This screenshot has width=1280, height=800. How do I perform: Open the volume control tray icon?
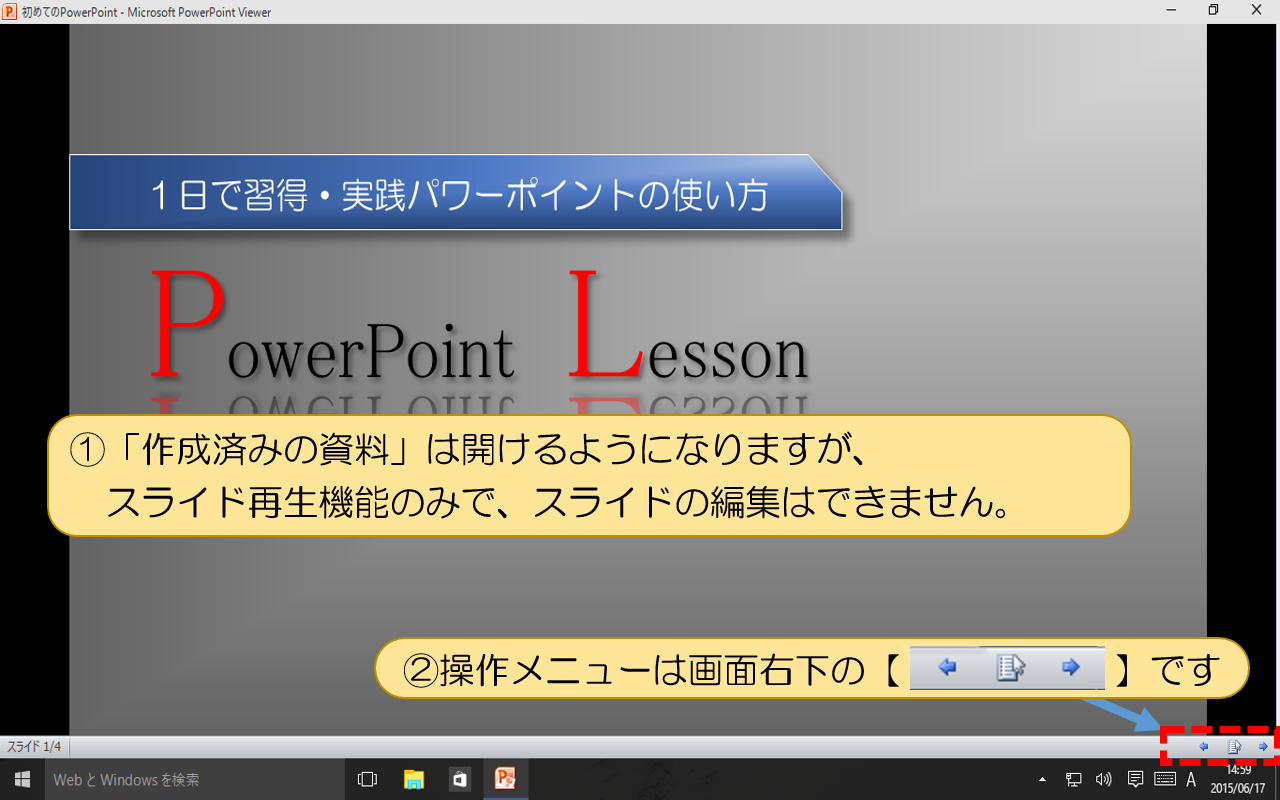pos(1104,779)
